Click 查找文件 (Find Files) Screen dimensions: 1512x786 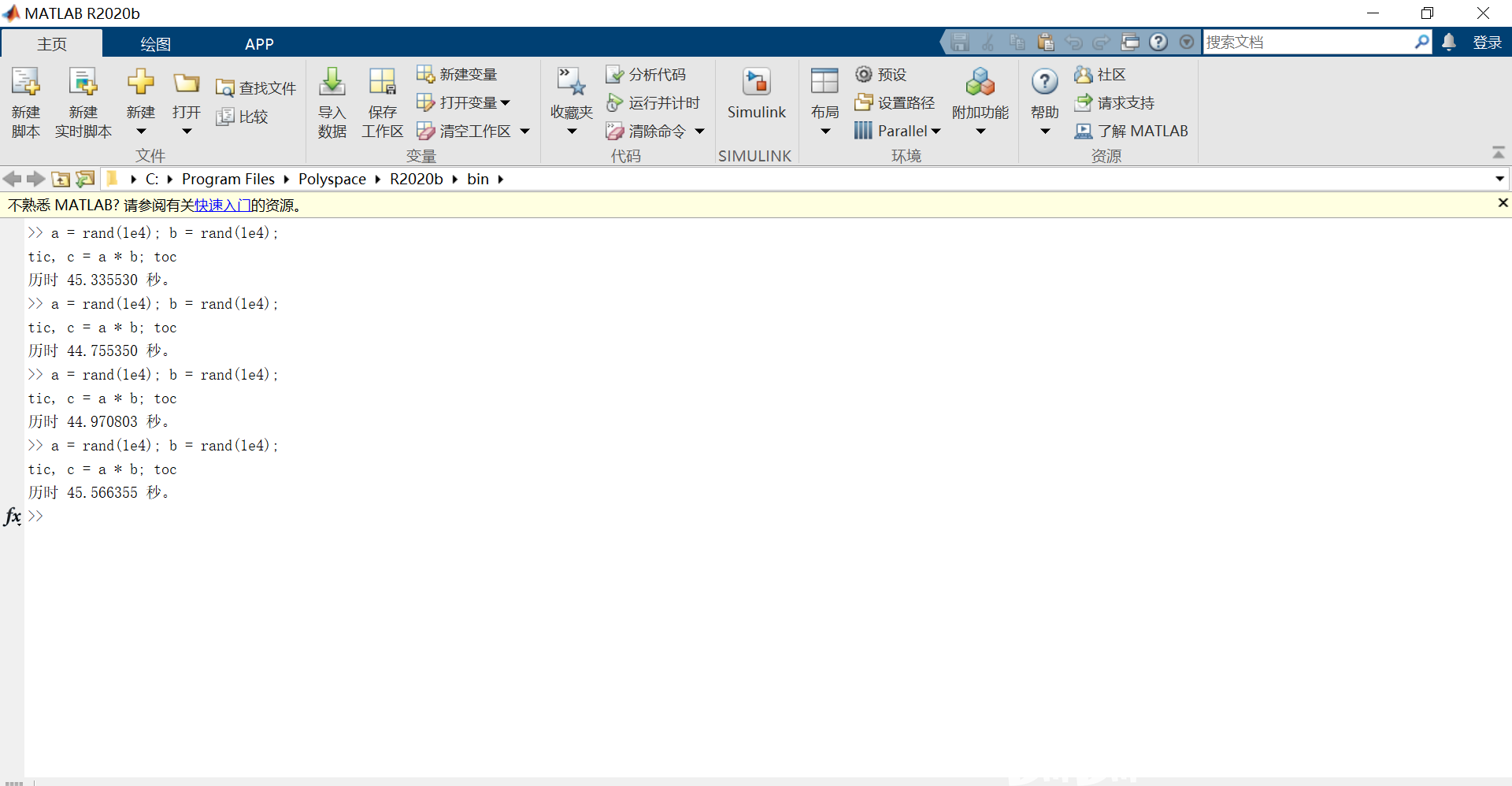tap(256, 88)
